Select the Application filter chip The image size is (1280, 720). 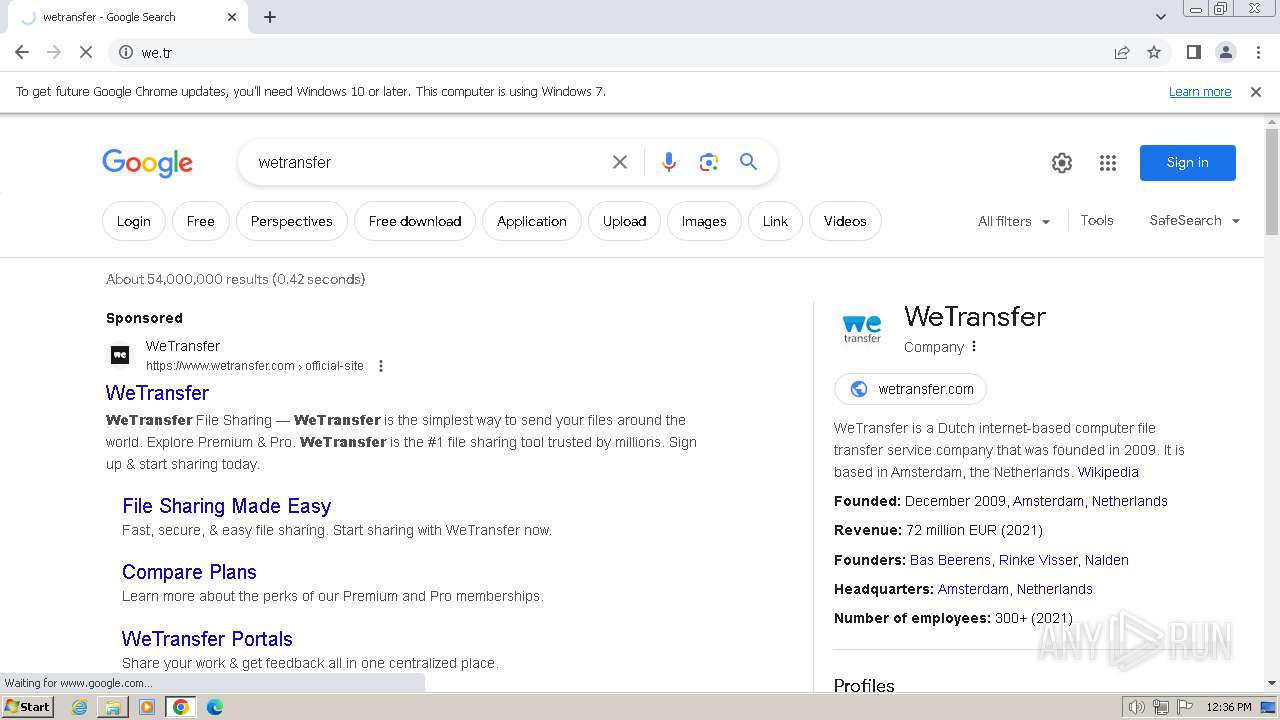(532, 221)
